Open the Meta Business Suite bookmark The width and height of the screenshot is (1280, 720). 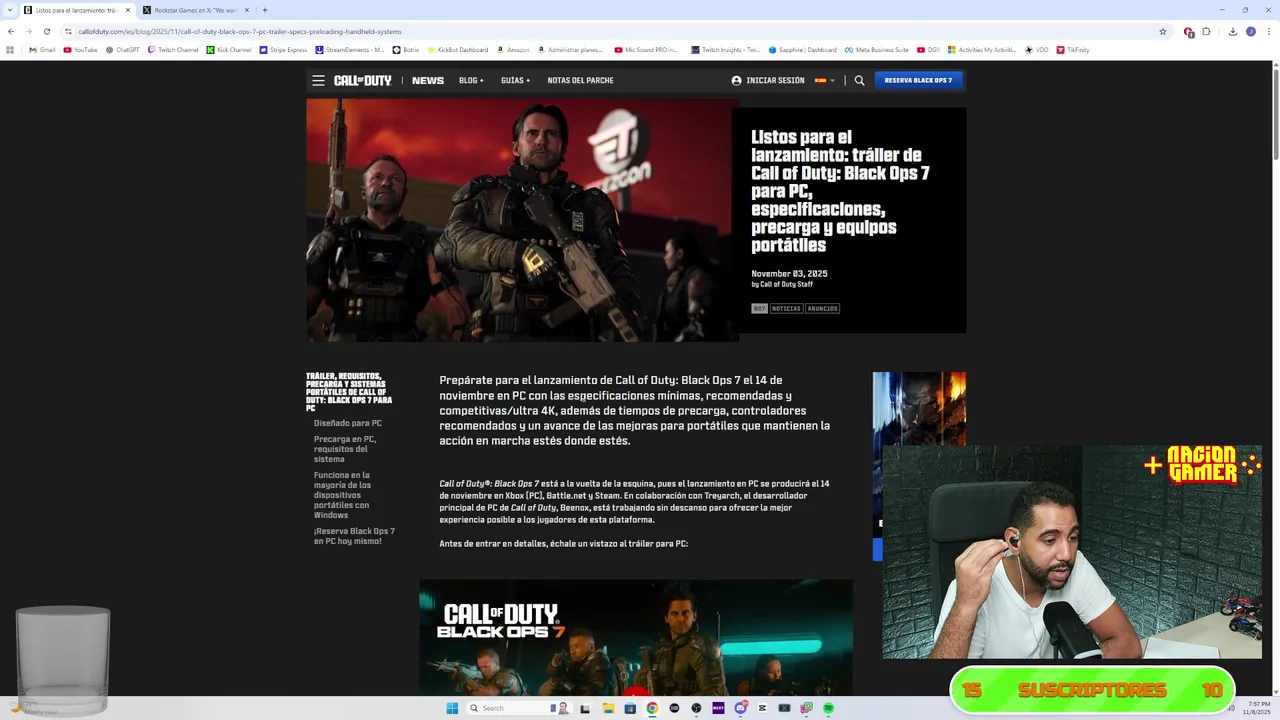(876, 49)
